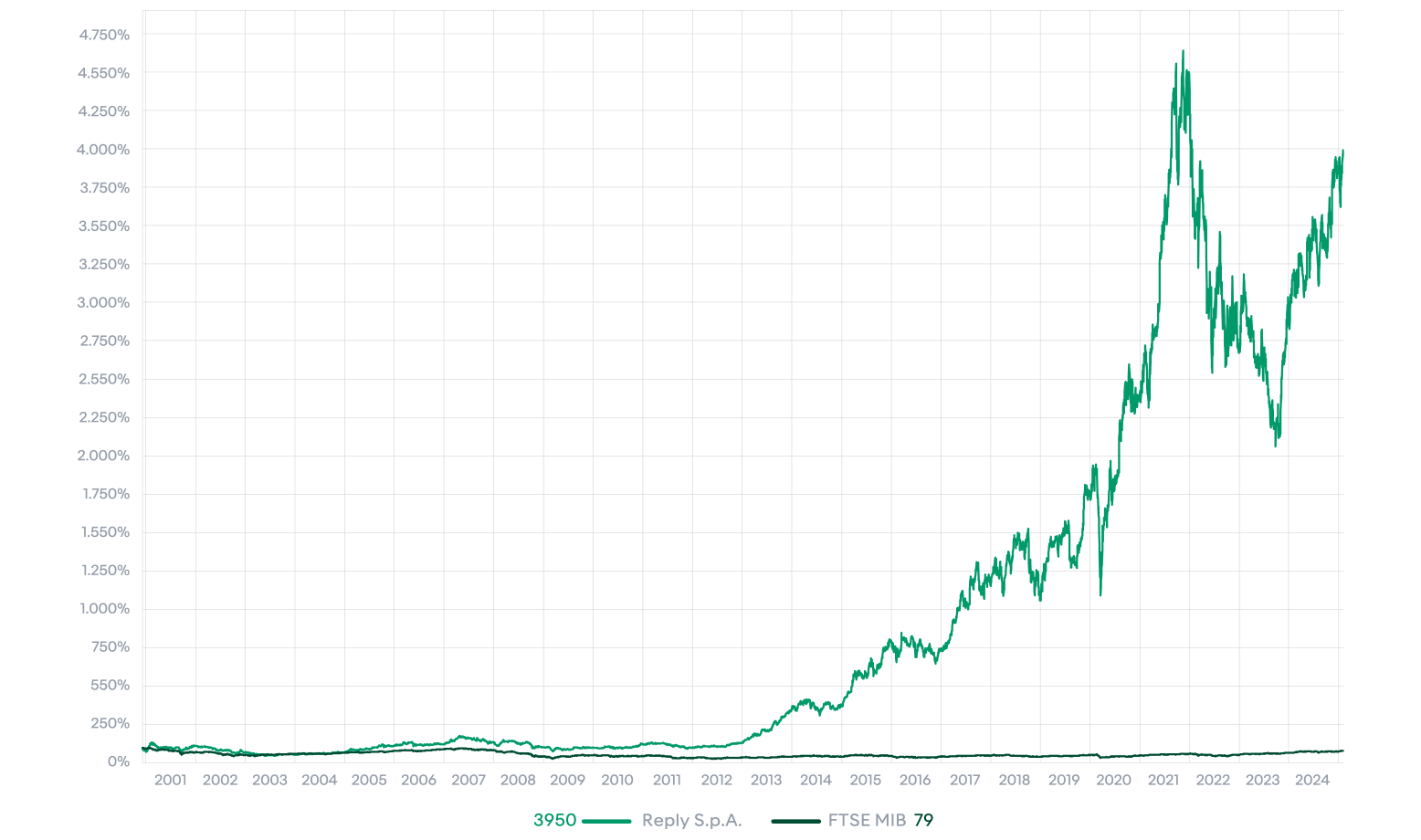Click the 79 value beside FTSE MIB
The width and height of the screenshot is (1421, 840).
(923, 821)
